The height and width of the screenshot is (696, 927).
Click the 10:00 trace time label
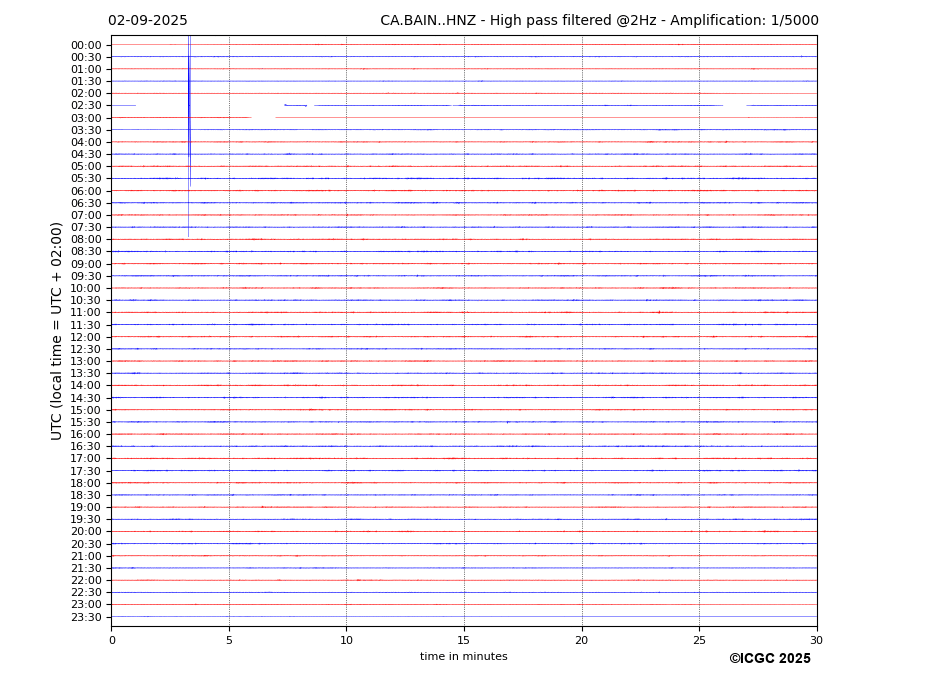[86, 289]
